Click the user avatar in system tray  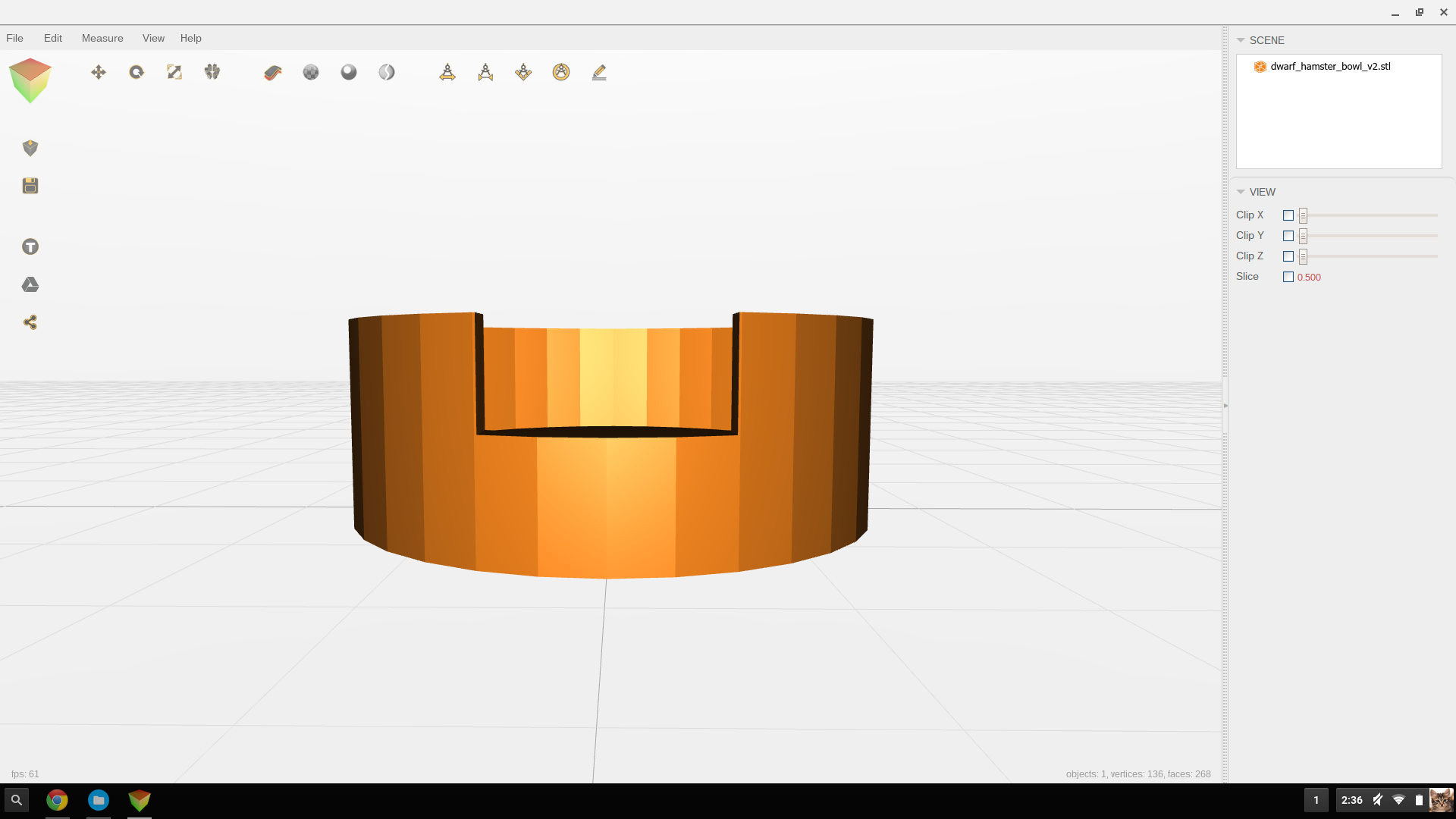(1441, 800)
